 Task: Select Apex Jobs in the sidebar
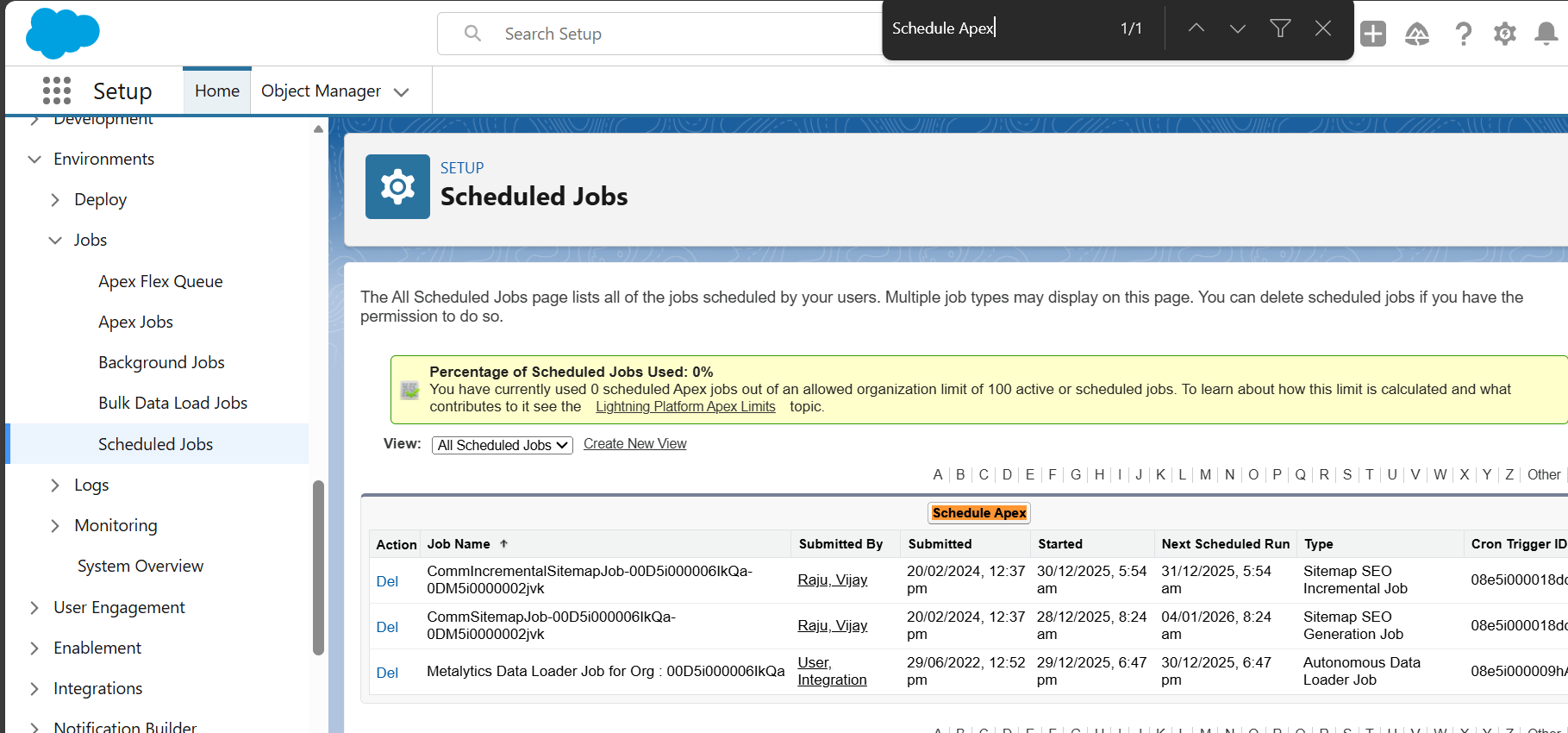tap(135, 322)
